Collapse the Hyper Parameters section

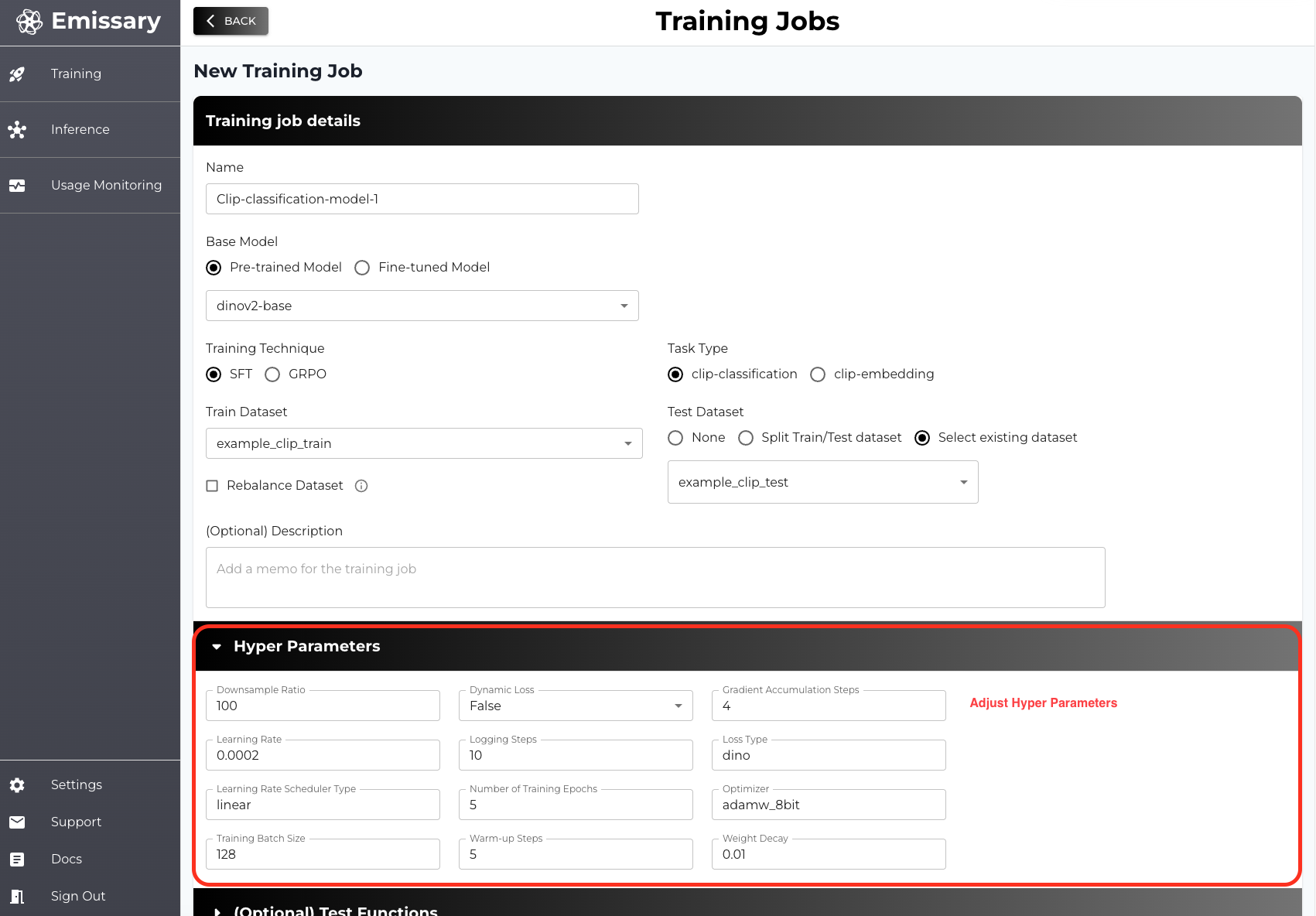(x=217, y=647)
